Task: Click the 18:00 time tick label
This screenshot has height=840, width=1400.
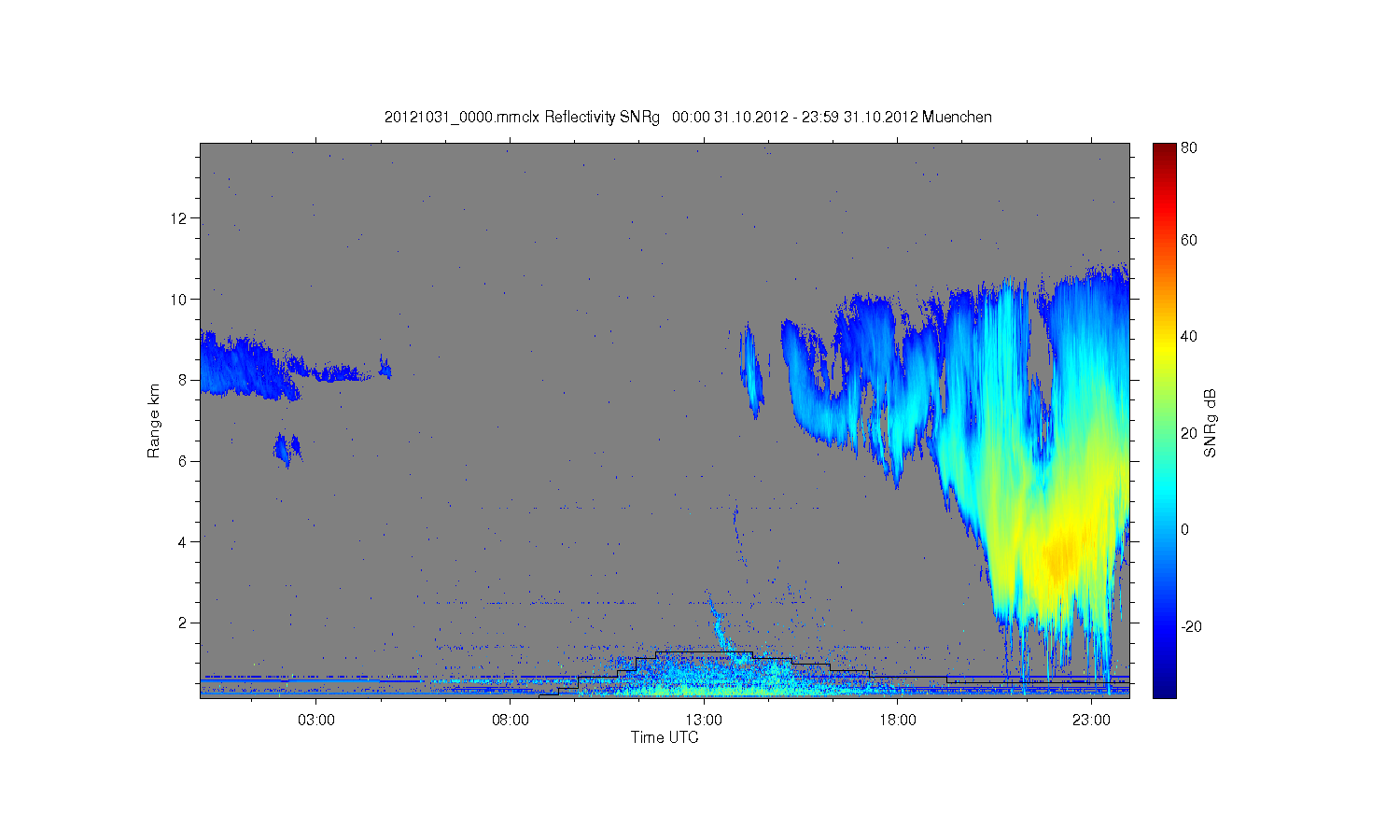Action: (x=898, y=721)
